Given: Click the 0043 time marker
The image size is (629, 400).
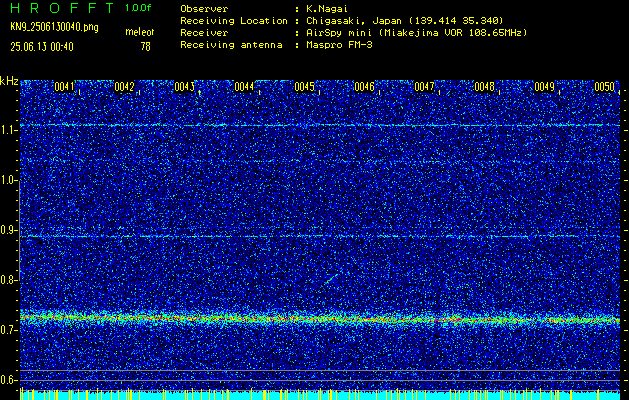Looking at the screenshot, I should pyautogui.click(x=185, y=87).
